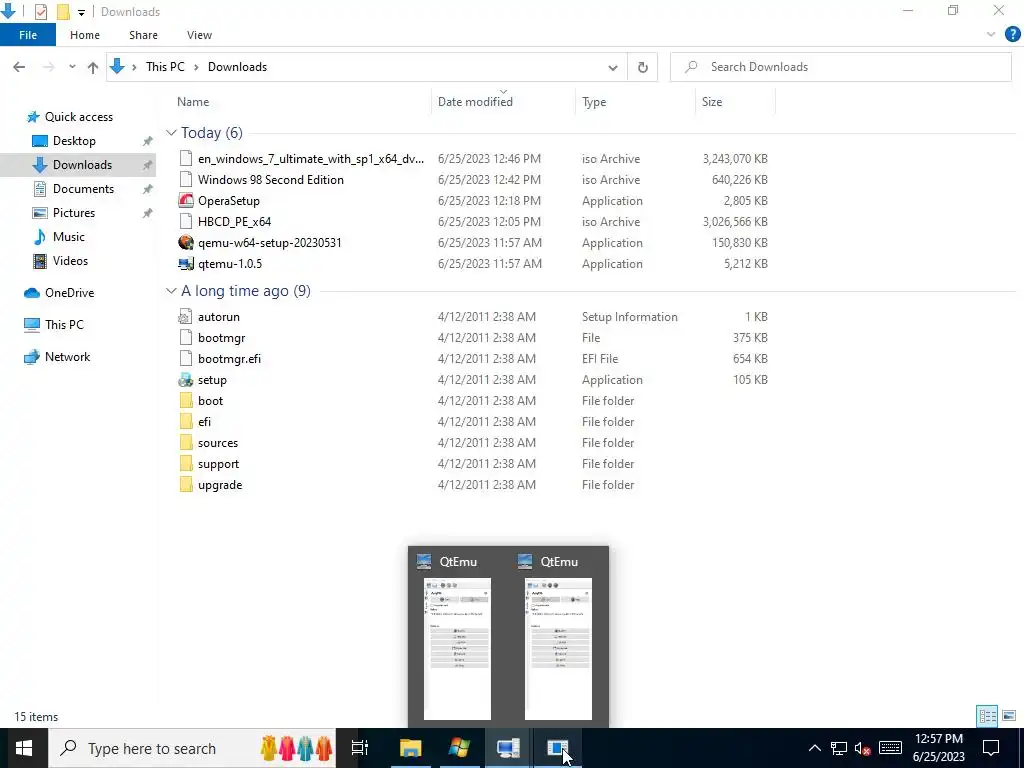Switch to details view layout icon
1024x768 pixels.
(987, 716)
